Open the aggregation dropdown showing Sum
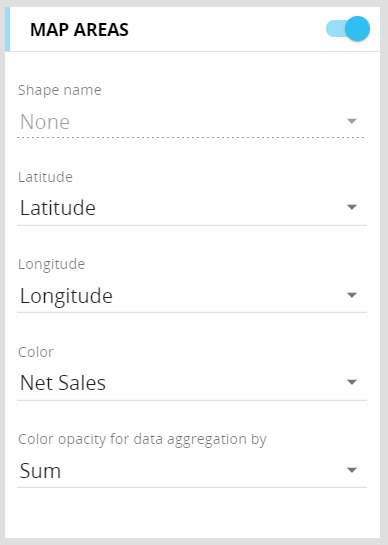The height and width of the screenshot is (545, 388). click(x=192, y=471)
